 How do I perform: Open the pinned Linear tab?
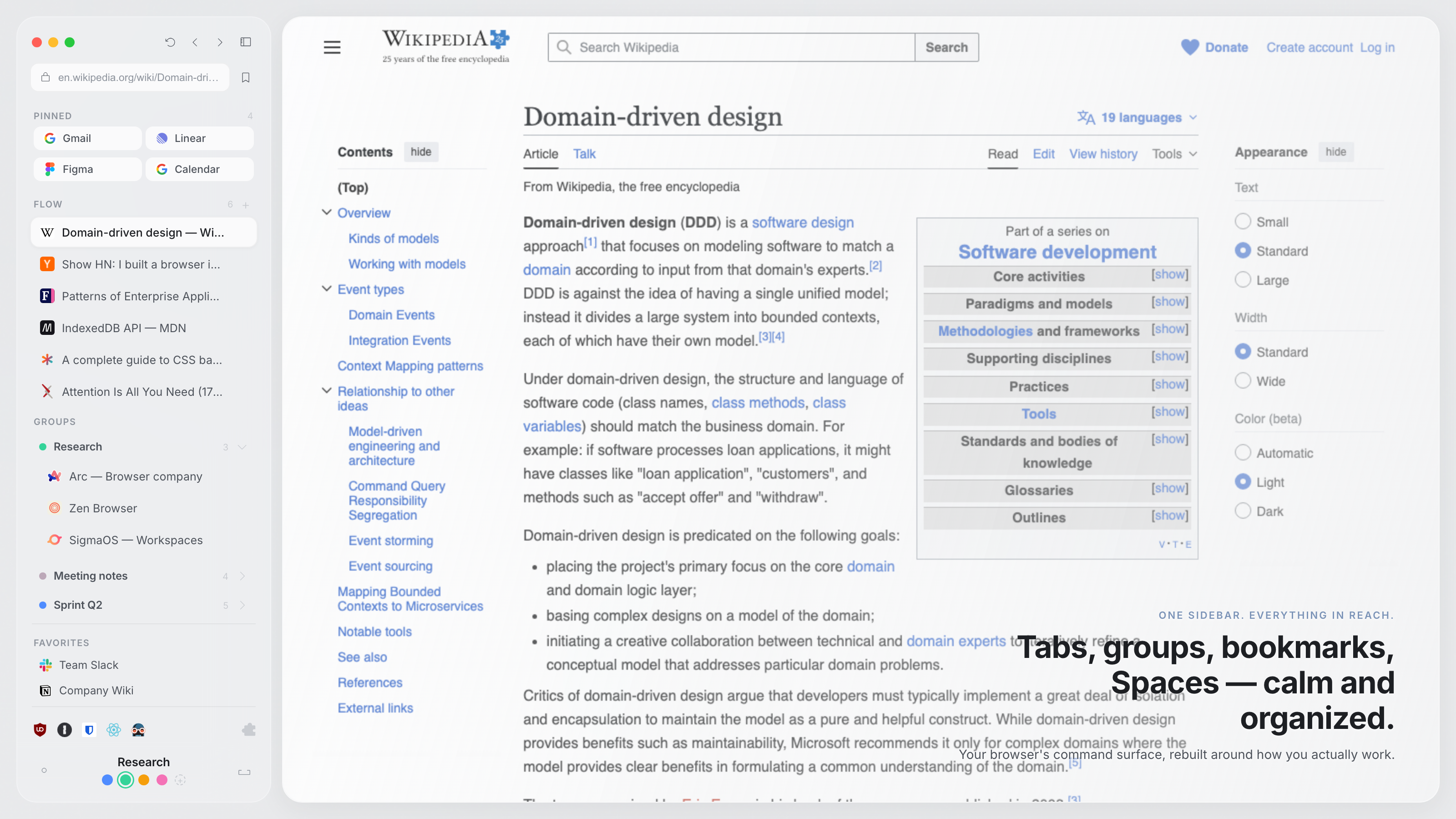[199, 138]
